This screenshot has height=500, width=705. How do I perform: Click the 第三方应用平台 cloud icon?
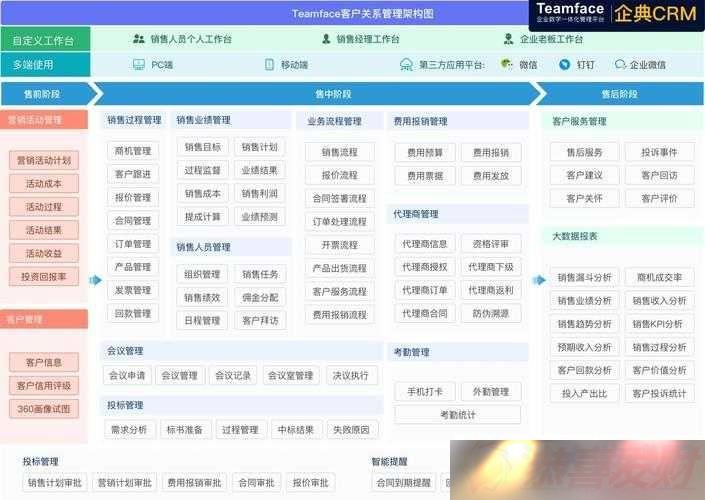[x=406, y=65]
